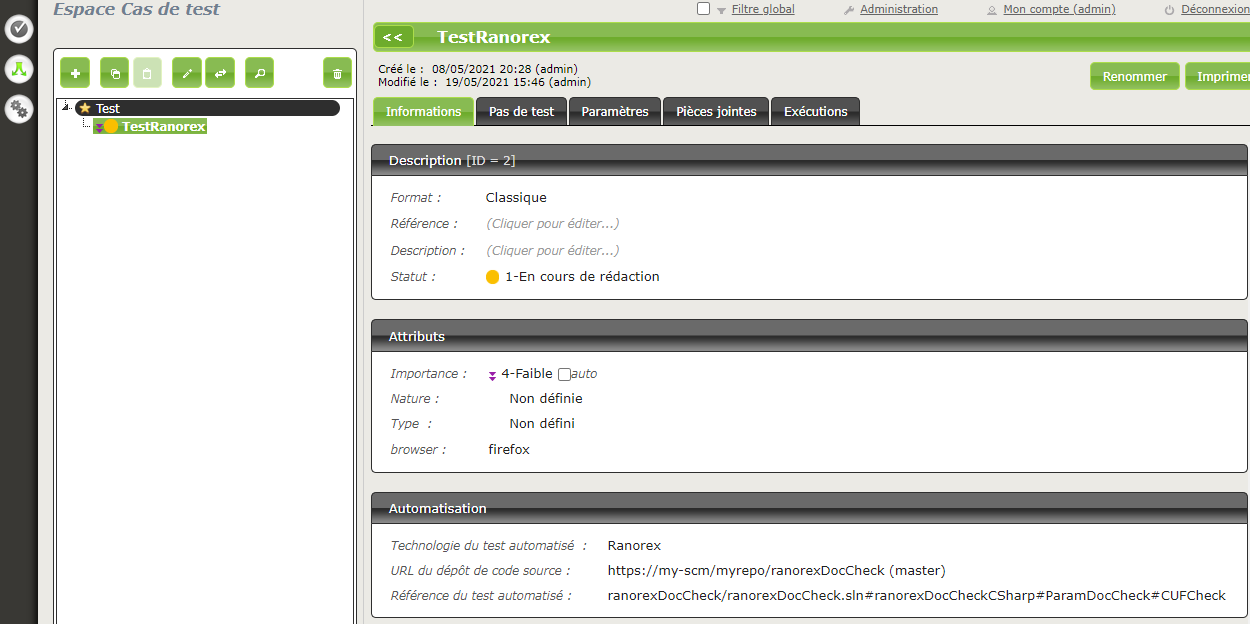Delete selection with the trash icon
Image resolution: width=1250 pixels, height=624 pixels.
(x=337, y=73)
